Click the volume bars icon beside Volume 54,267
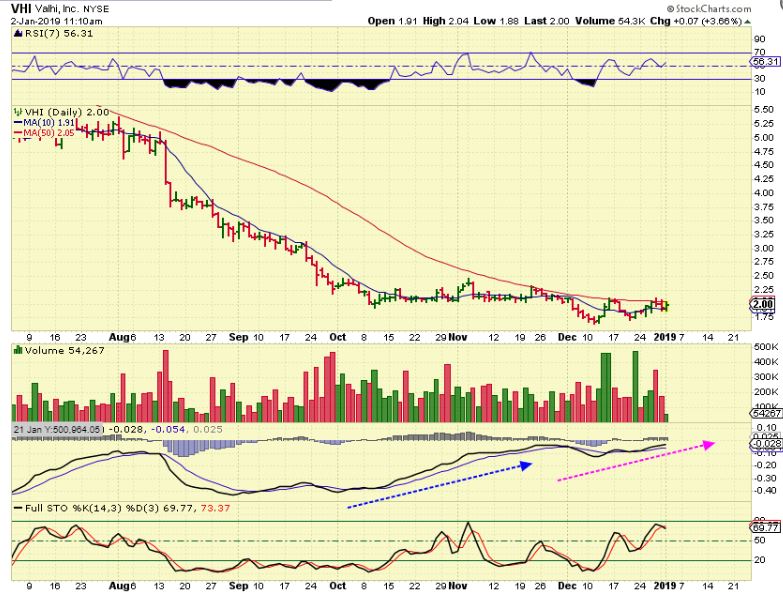 [x=18, y=350]
